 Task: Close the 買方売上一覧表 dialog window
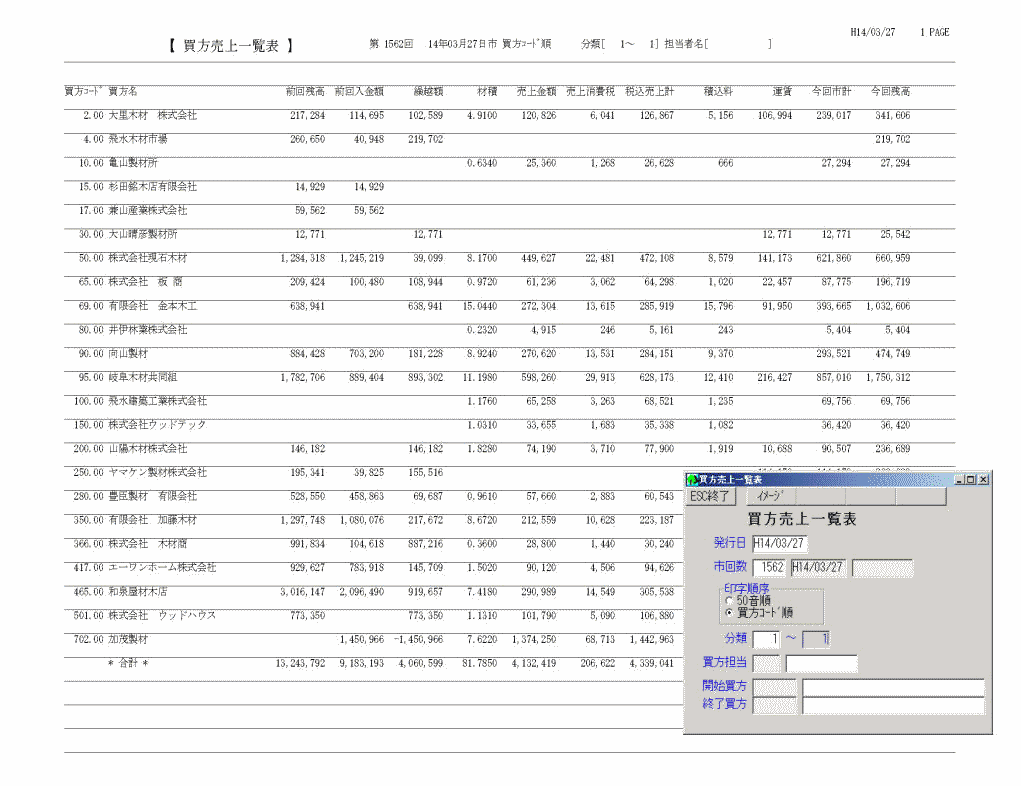pyautogui.click(x=983, y=480)
